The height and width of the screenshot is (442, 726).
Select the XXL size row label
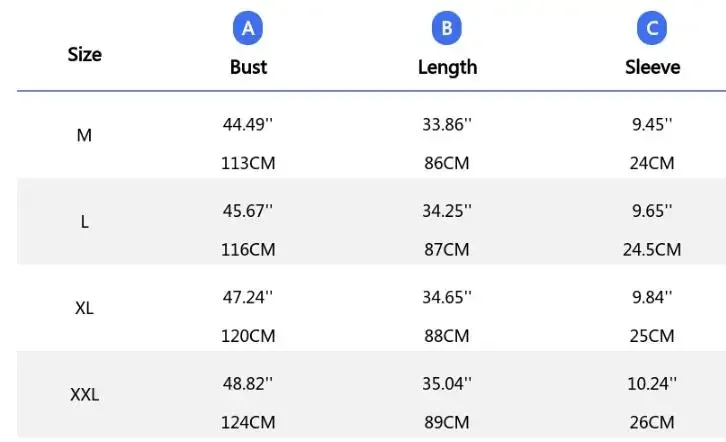pos(84,395)
